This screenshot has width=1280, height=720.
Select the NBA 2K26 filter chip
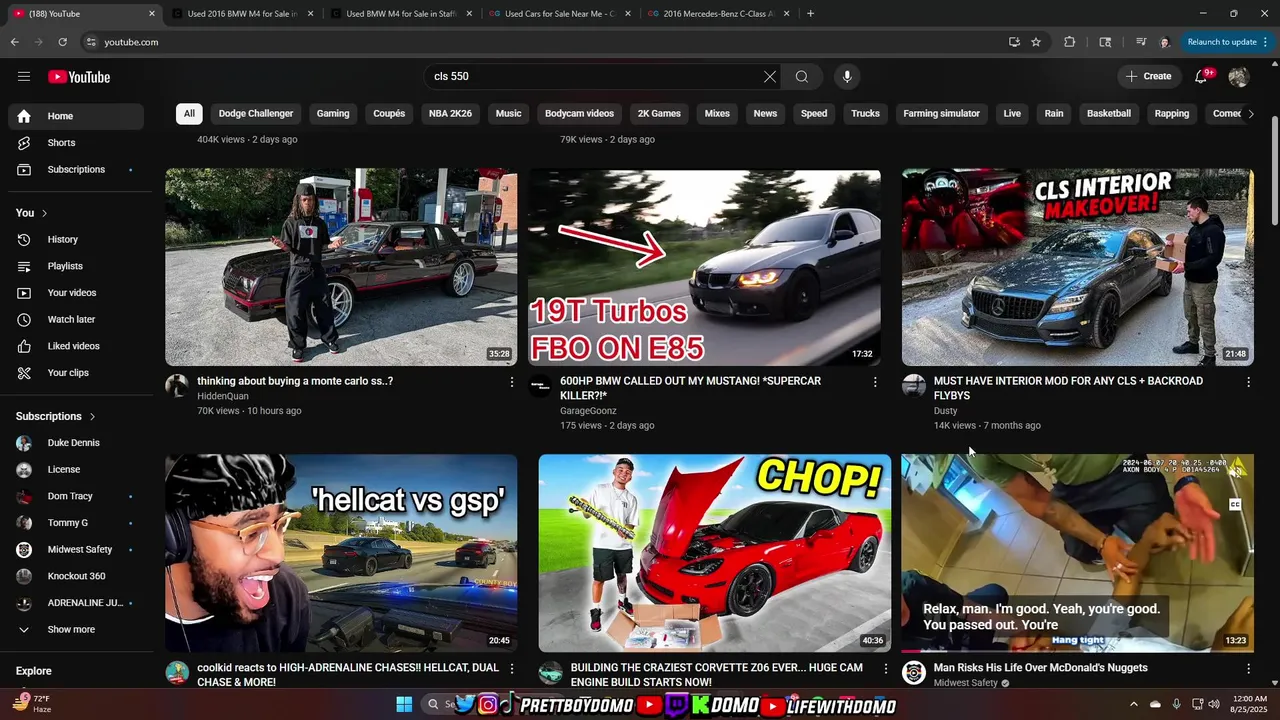(450, 114)
